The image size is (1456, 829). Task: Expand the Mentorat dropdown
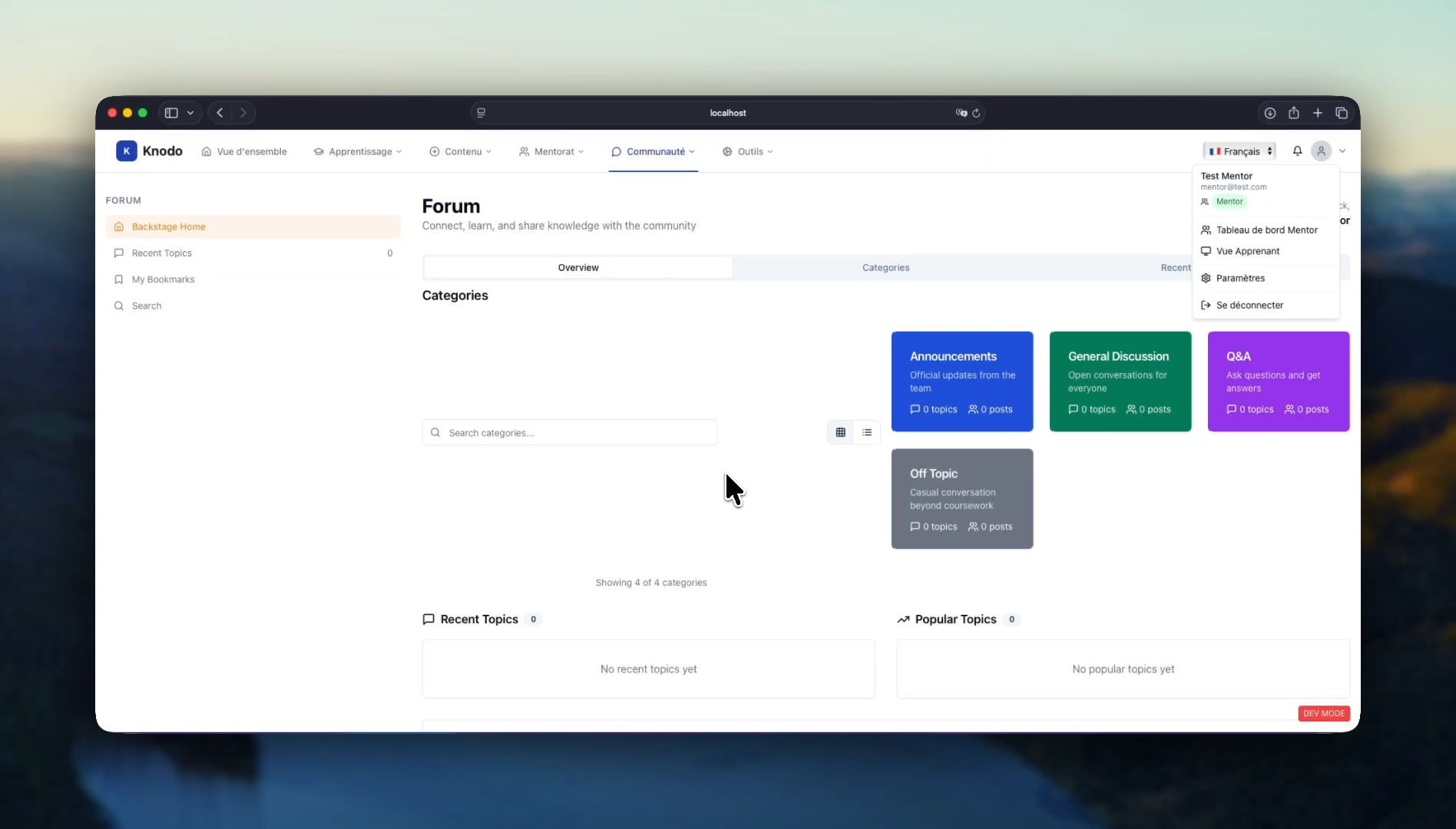tap(551, 152)
